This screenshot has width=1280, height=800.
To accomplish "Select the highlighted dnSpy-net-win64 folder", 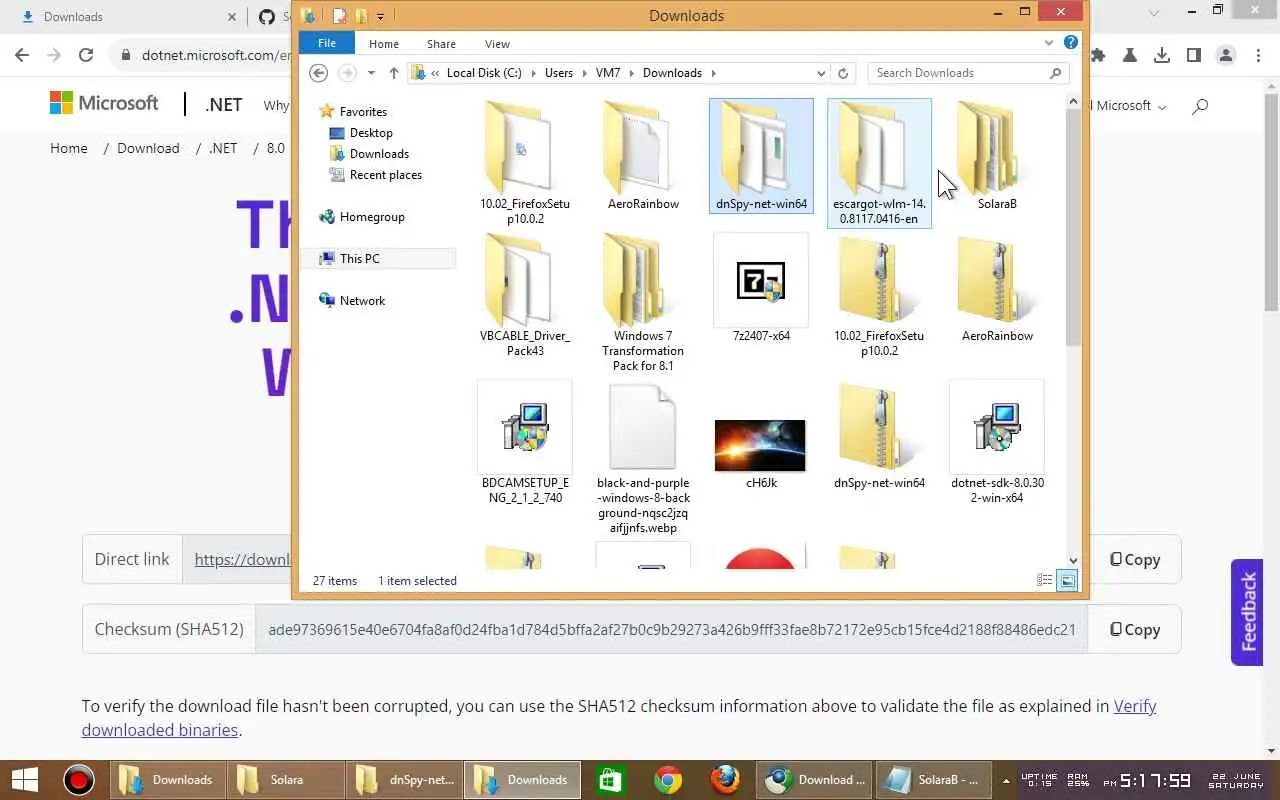I will coord(761,156).
